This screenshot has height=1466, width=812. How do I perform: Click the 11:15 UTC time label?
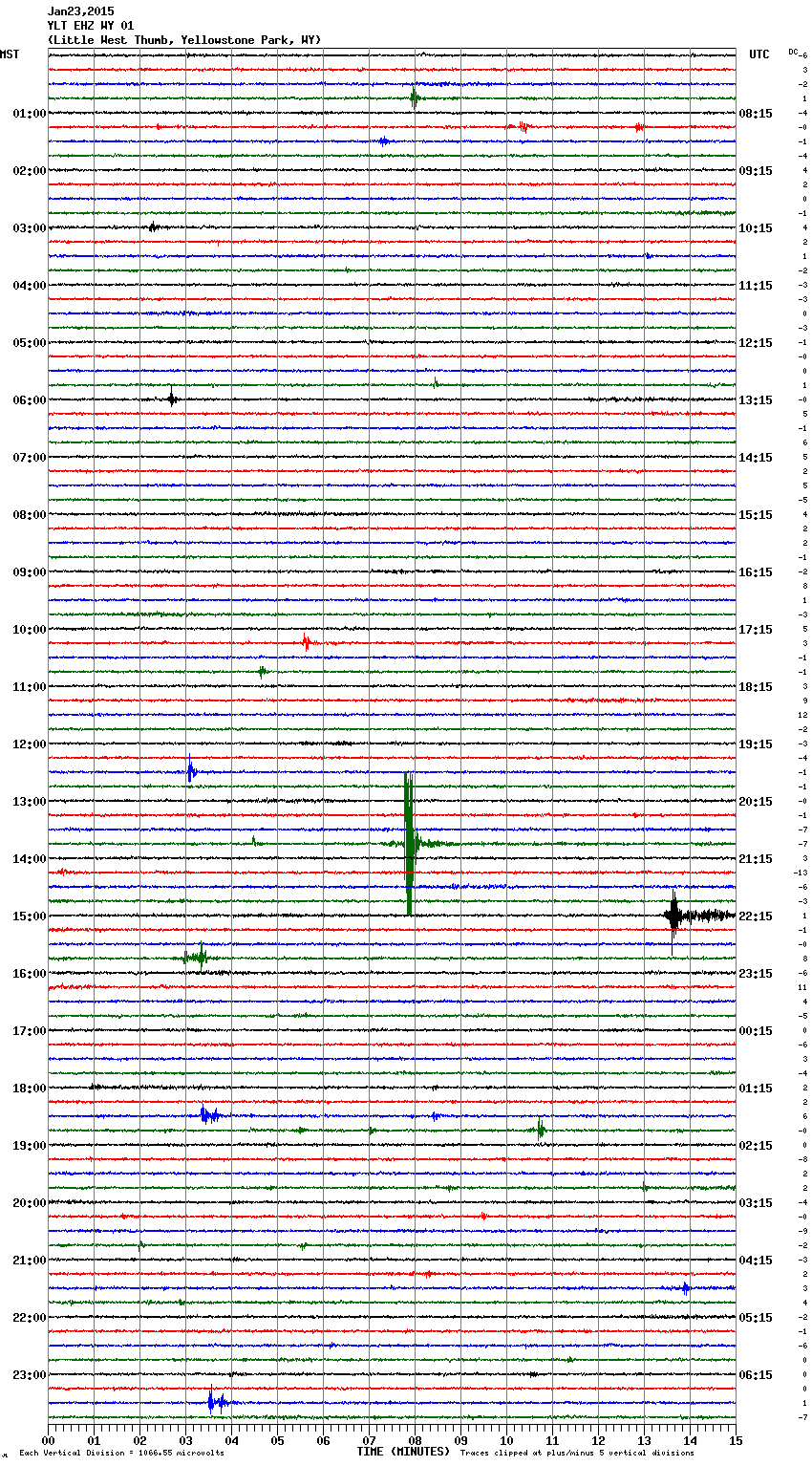coord(756,286)
